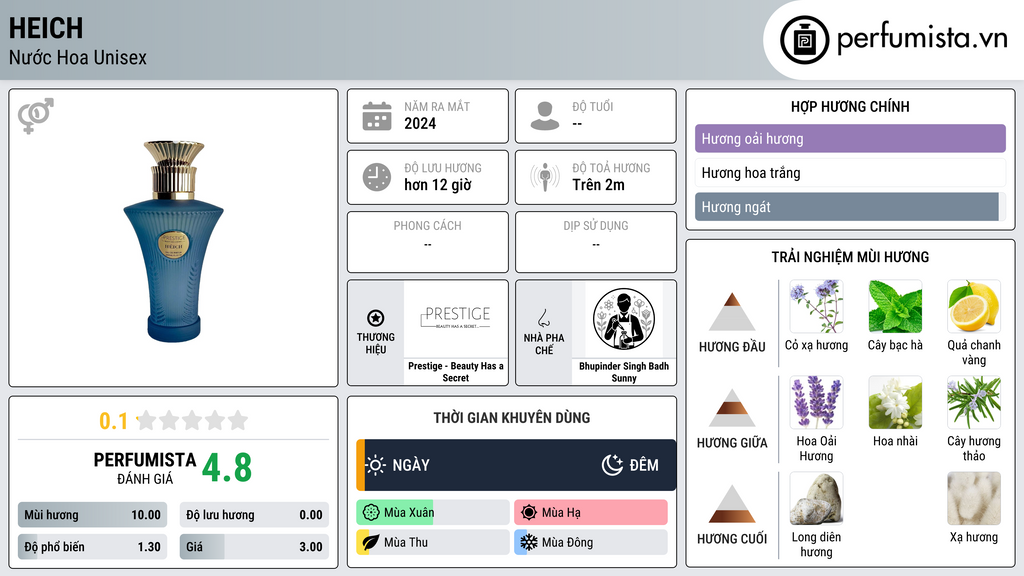The image size is (1024, 576).
Task: Click the Hương oải hương purple accord bar
Action: 850,138
